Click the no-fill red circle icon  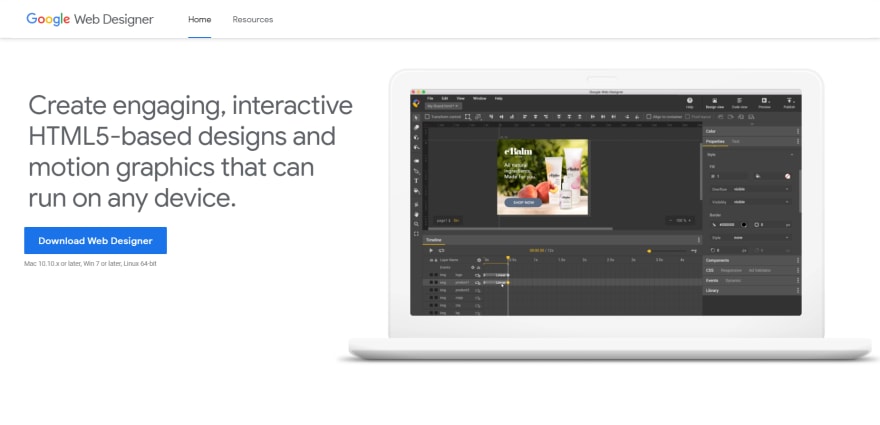pyautogui.click(x=787, y=176)
